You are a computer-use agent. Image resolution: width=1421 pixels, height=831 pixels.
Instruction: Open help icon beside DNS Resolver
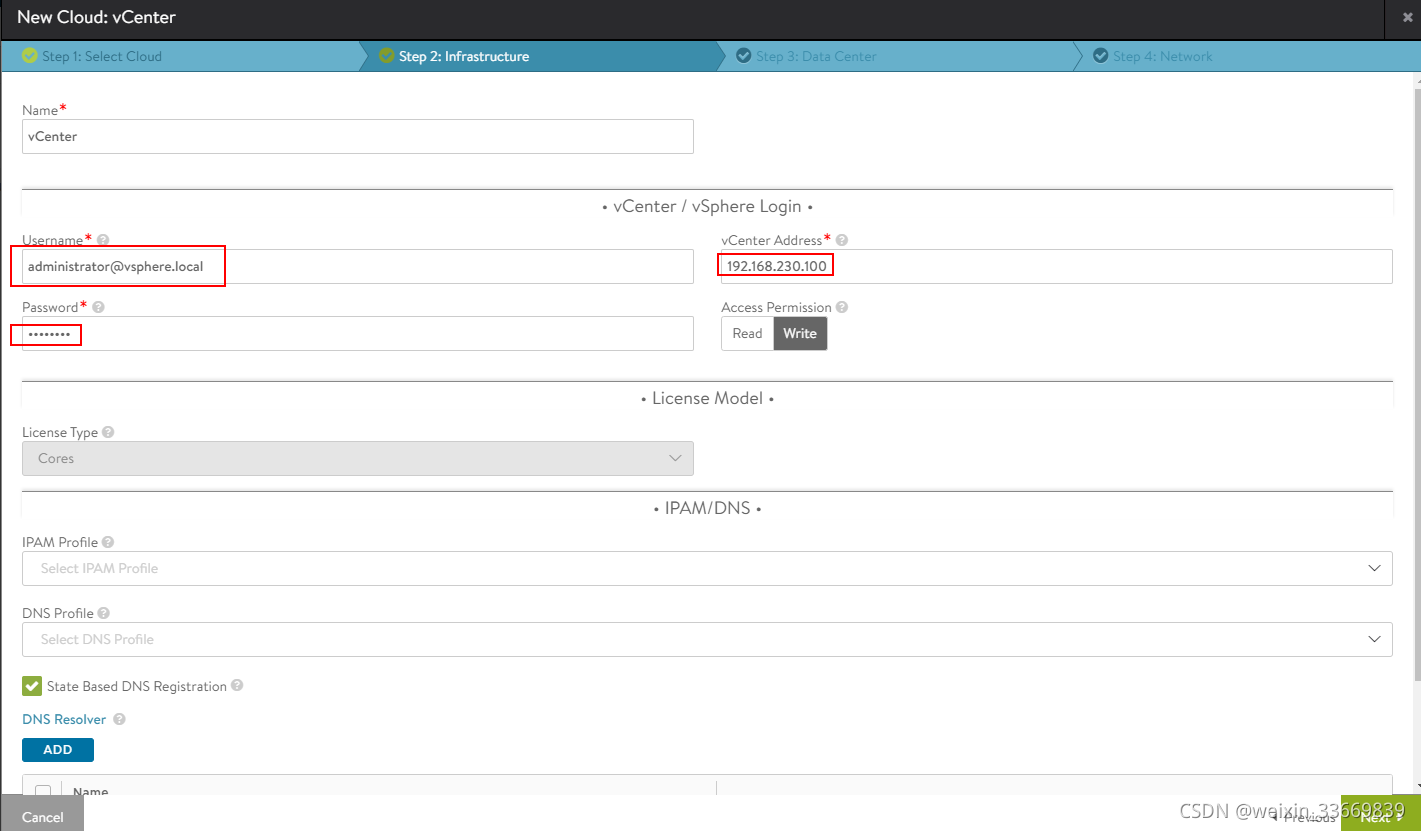119,719
